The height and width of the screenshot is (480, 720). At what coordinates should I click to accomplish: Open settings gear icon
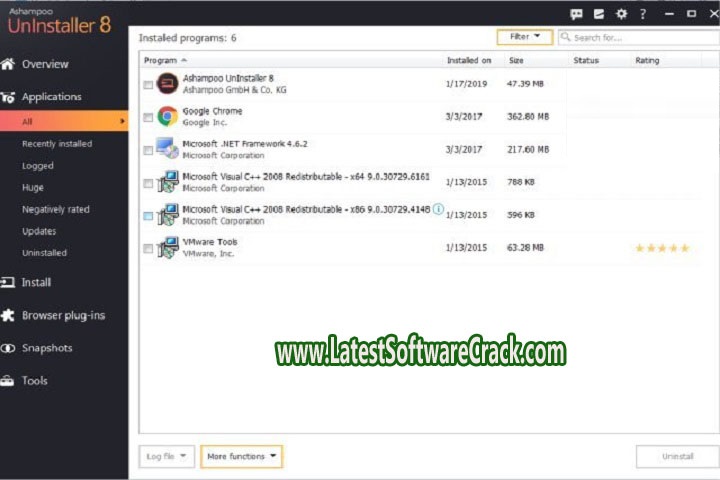[621, 14]
